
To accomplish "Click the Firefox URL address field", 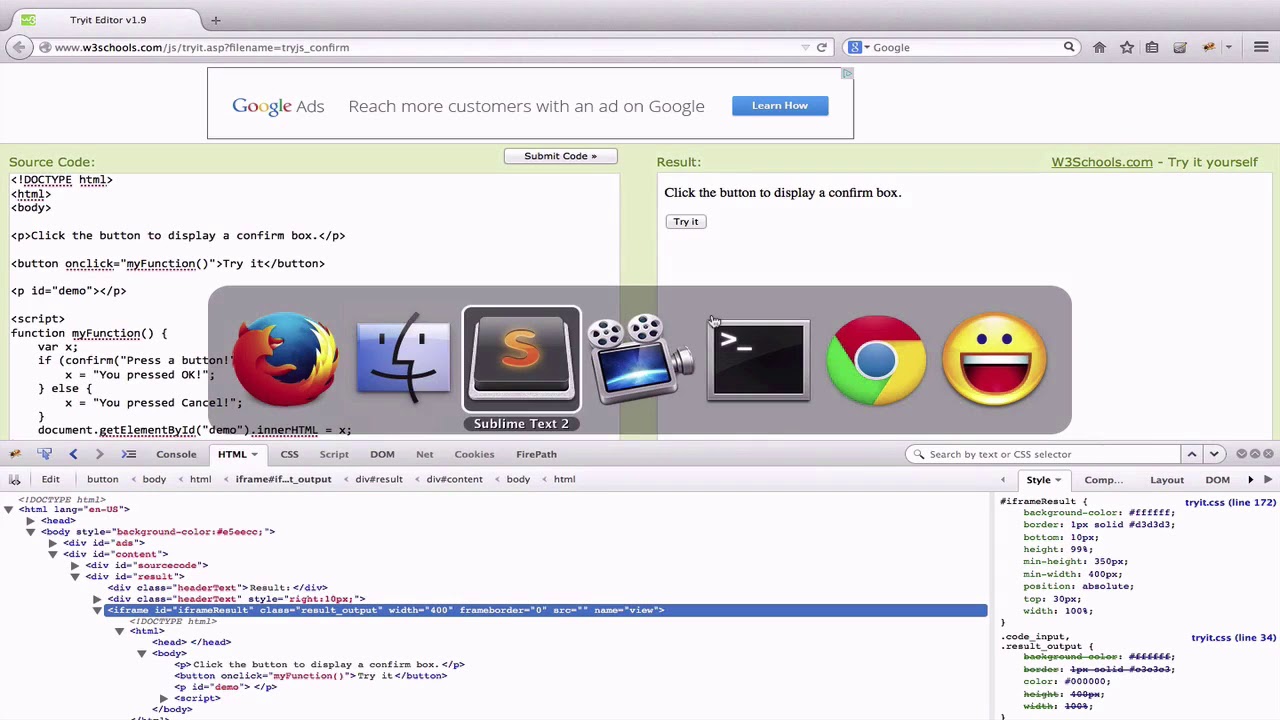I will point(424,47).
